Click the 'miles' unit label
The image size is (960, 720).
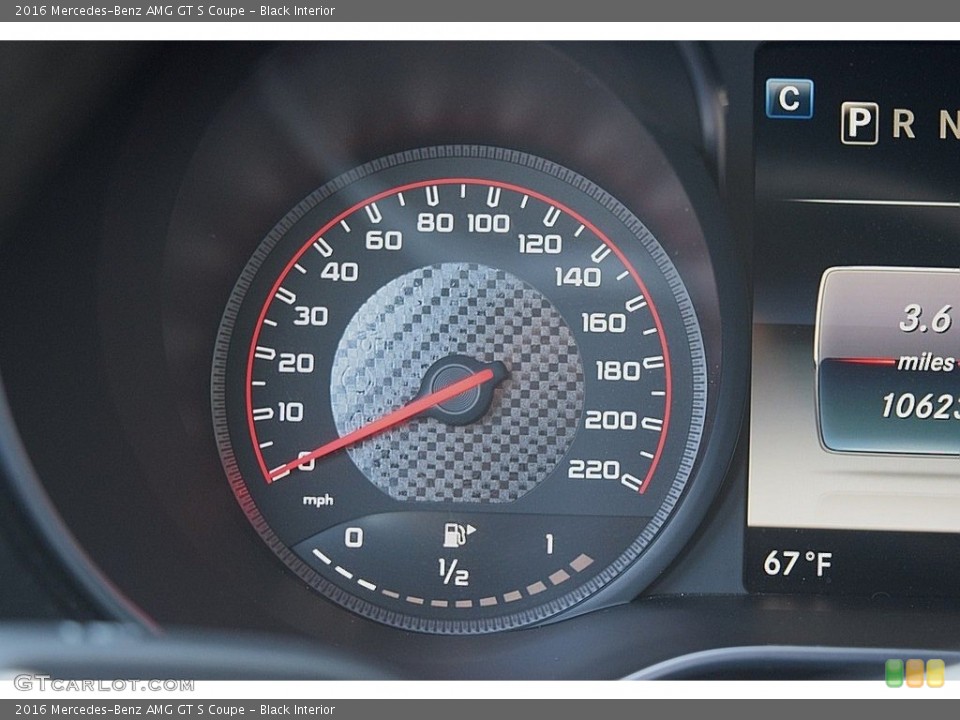(926, 362)
